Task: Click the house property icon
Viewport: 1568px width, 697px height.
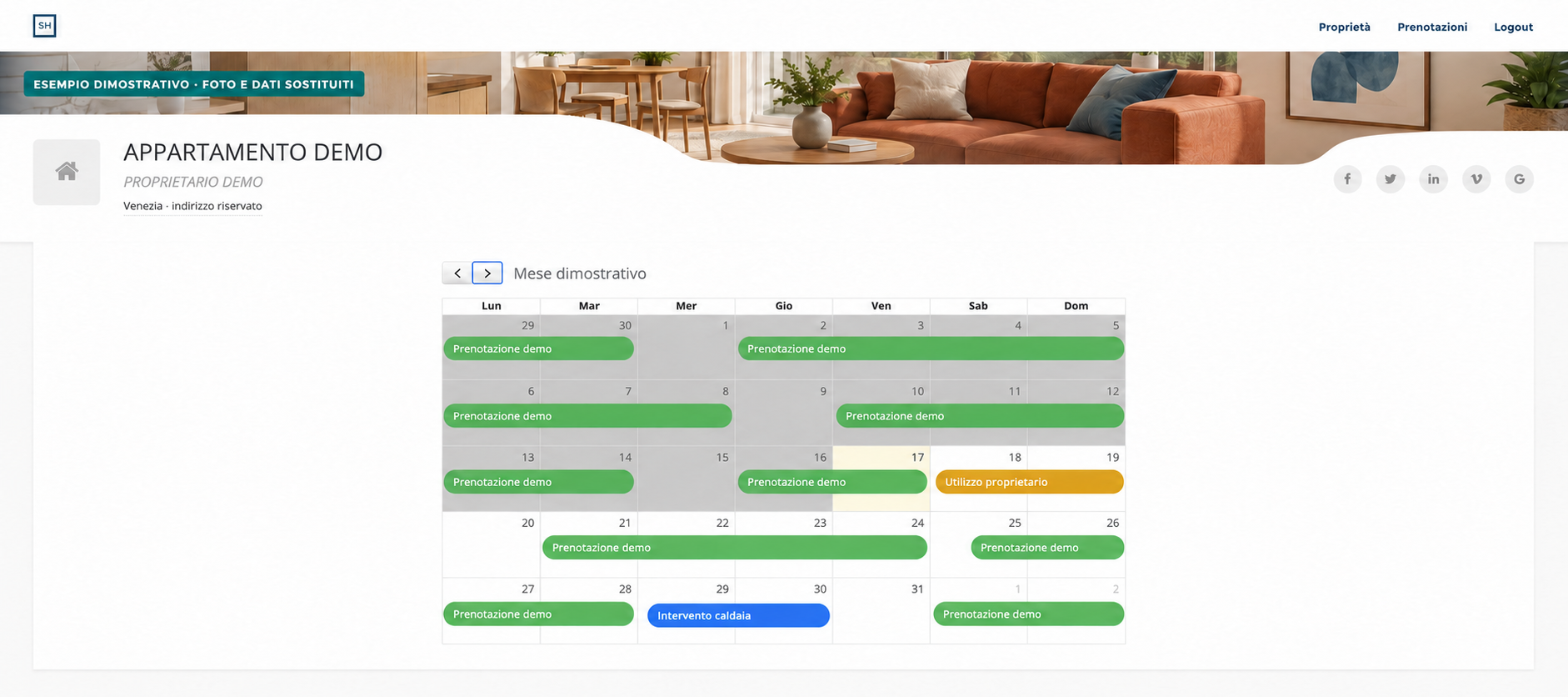Action: tap(67, 172)
